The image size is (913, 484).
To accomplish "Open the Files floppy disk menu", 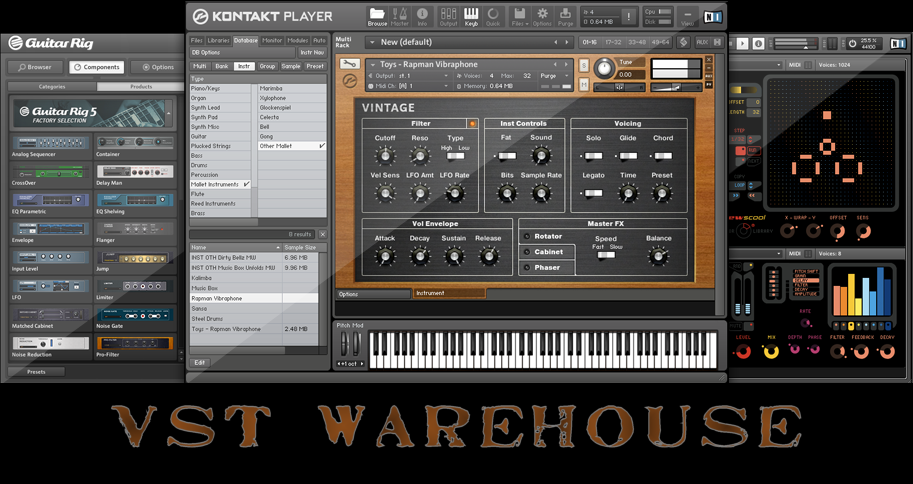I will coord(520,16).
